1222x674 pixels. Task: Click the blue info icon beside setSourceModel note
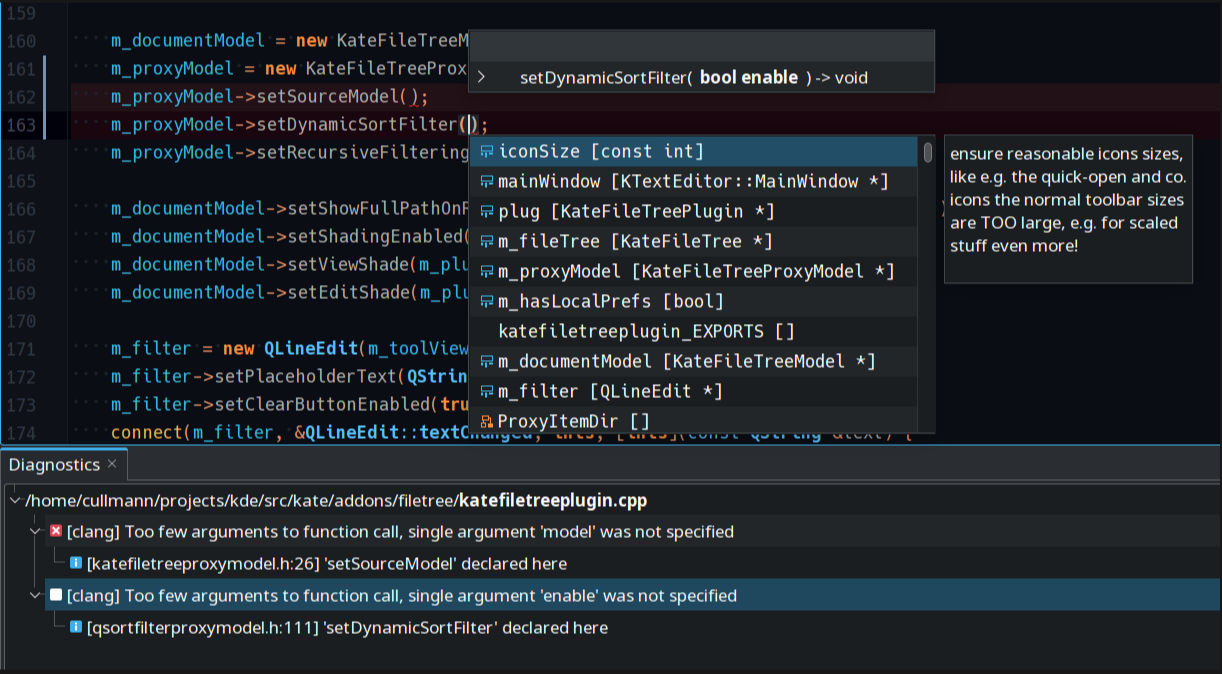[76, 564]
